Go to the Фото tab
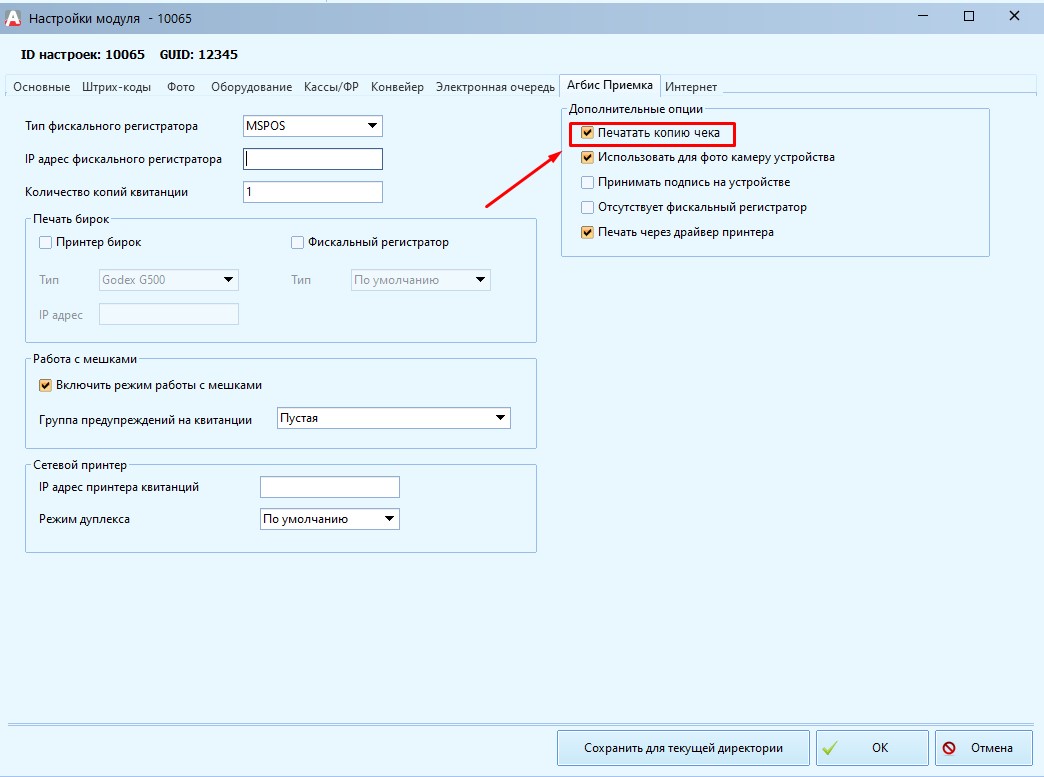The image size is (1044, 777). coord(180,87)
